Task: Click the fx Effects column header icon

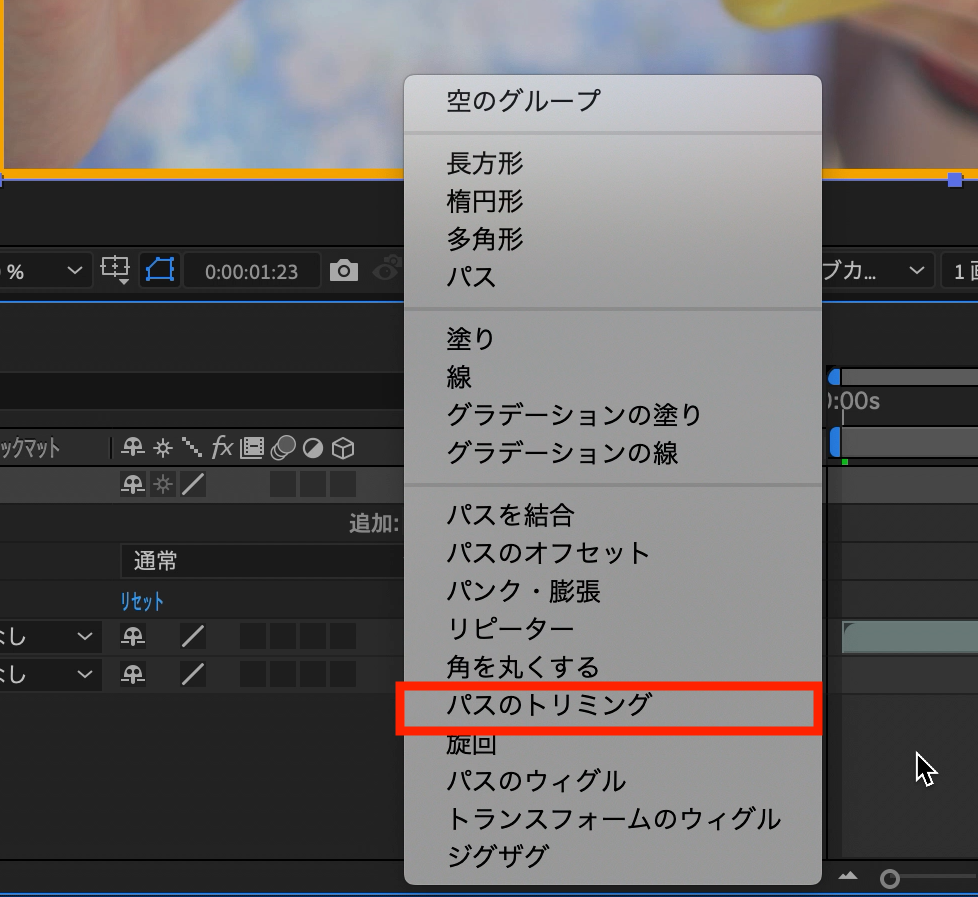Action: pos(222,447)
